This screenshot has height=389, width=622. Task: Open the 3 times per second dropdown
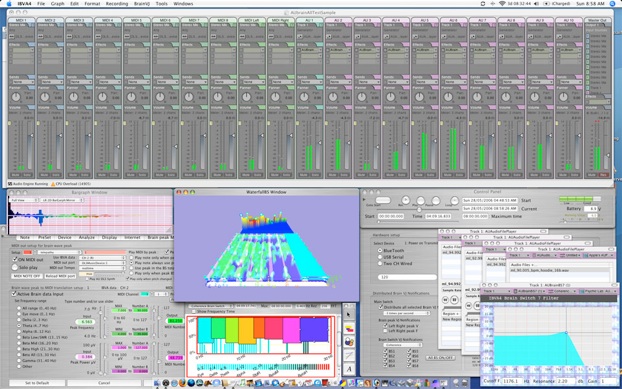tap(407, 313)
